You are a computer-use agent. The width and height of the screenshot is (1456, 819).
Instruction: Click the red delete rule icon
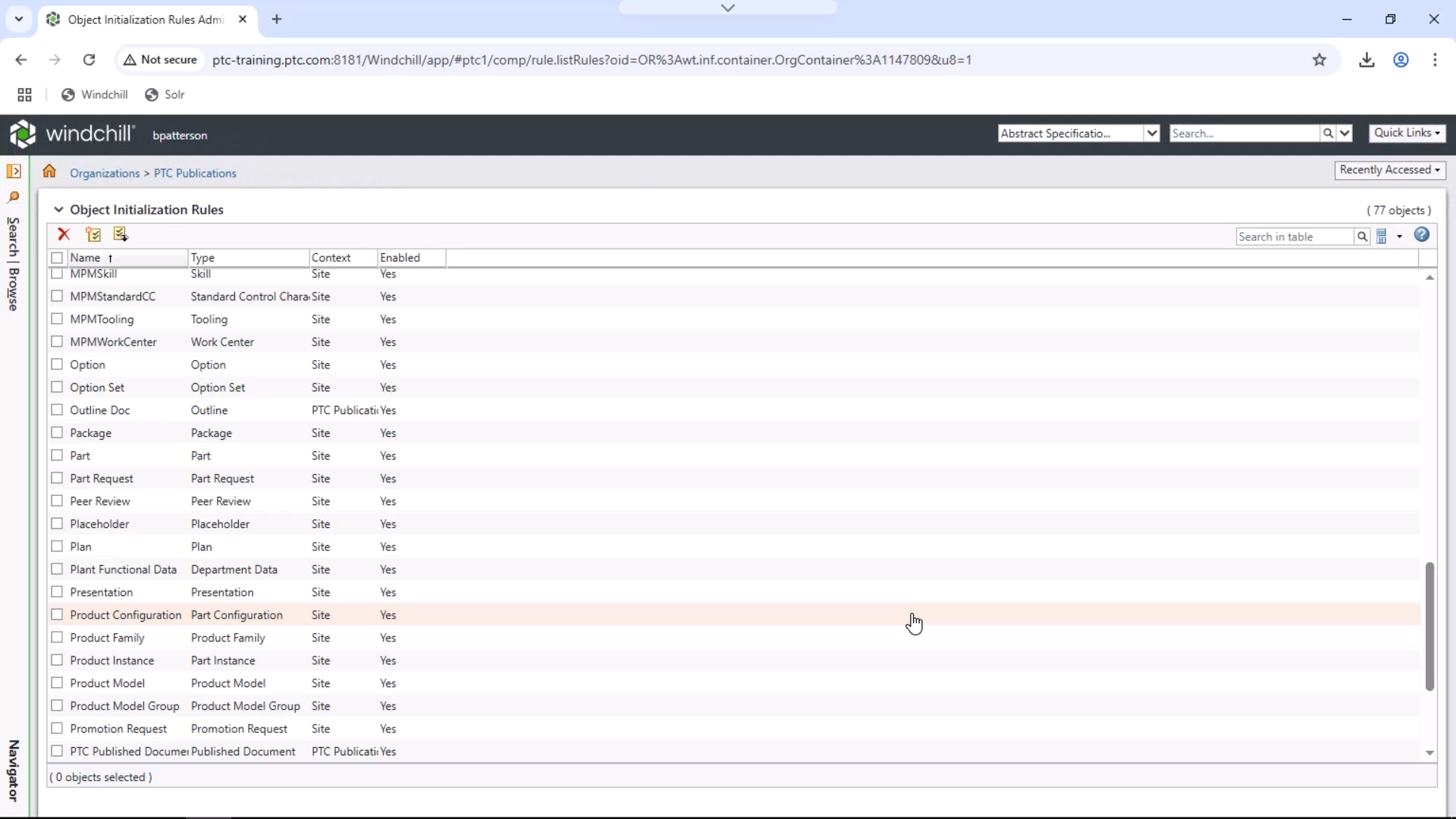click(64, 235)
